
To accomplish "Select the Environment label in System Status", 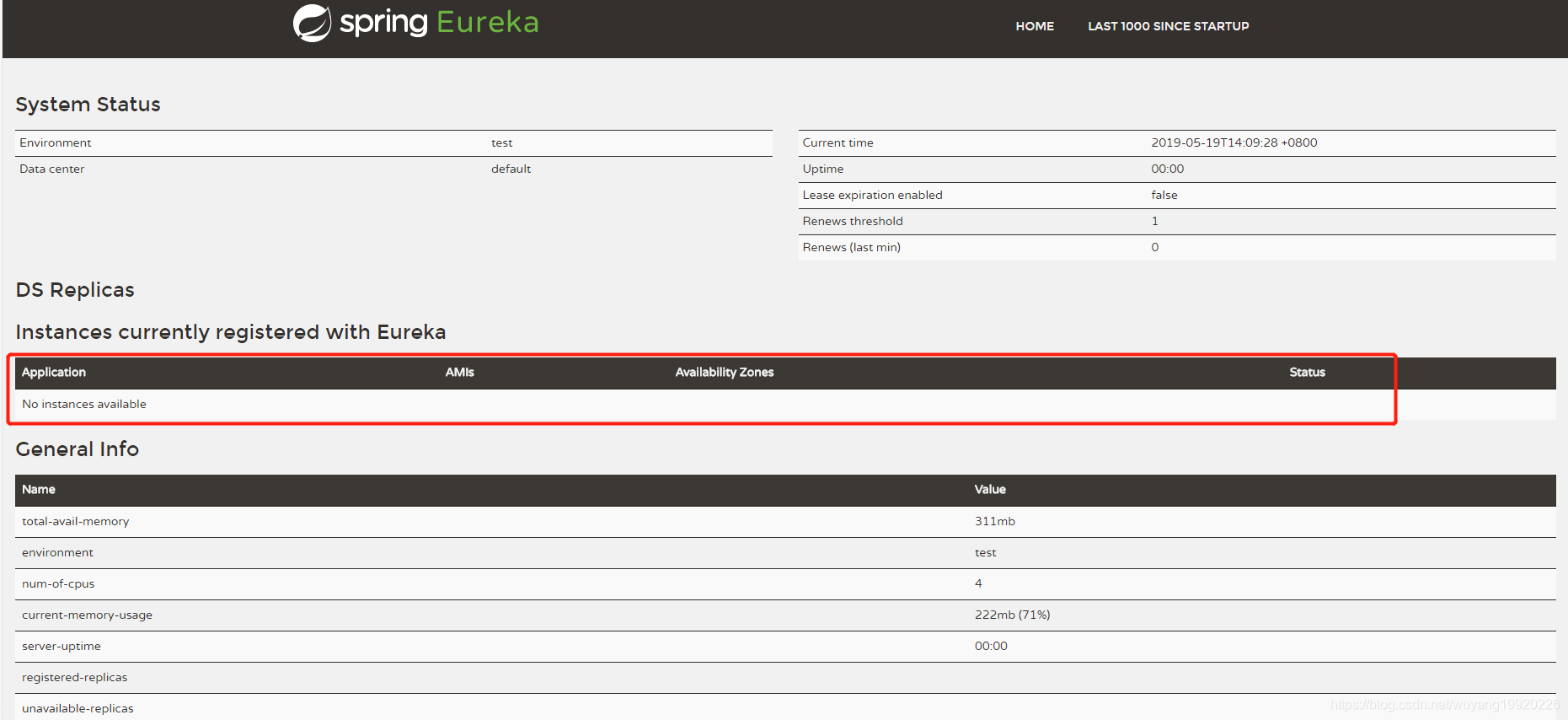I will tap(56, 142).
